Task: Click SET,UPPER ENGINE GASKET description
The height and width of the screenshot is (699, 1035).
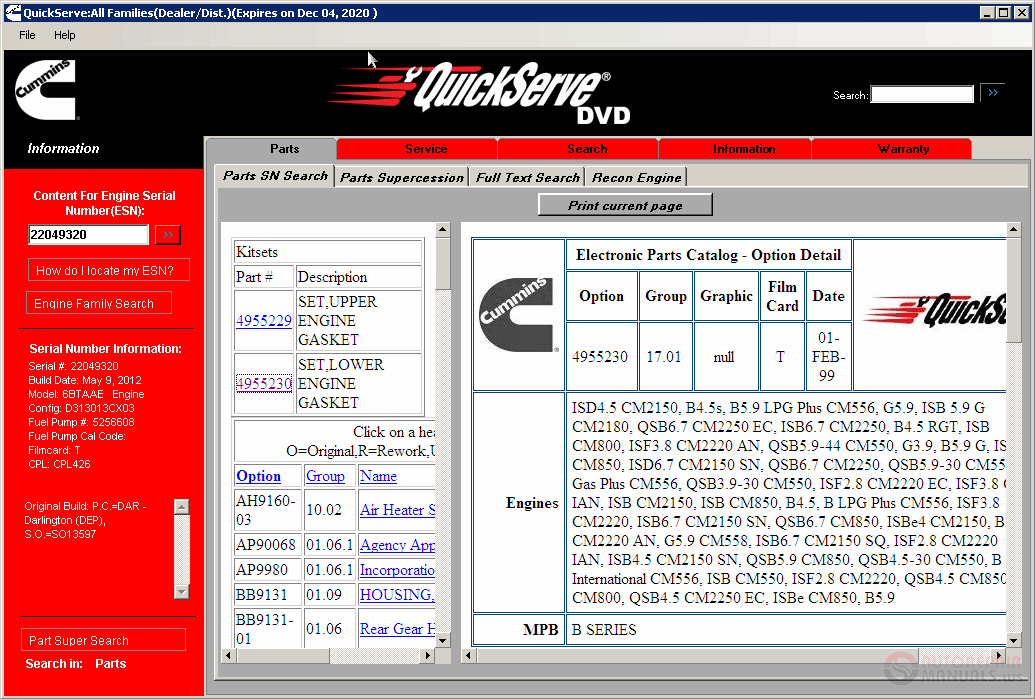Action: click(x=358, y=321)
